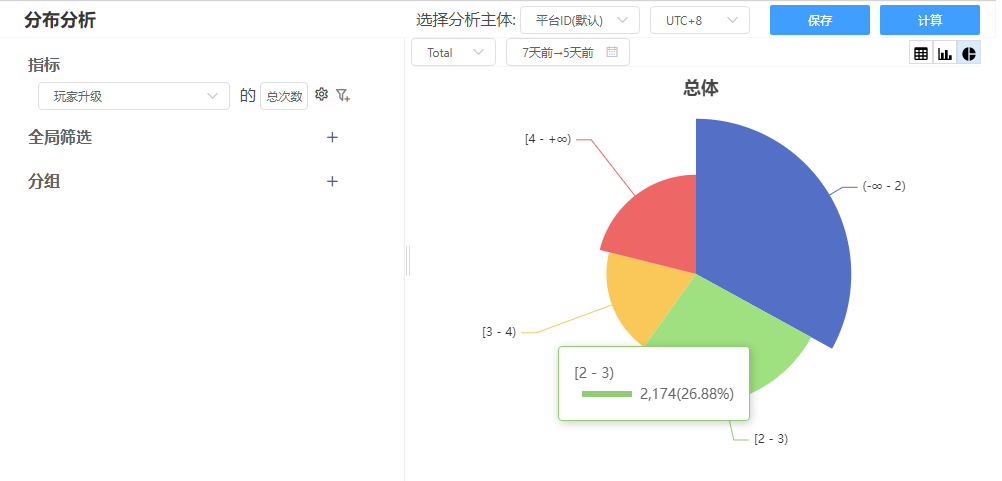Switch to pie chart view icon
The image size is (1002, 481).
click(x=969, y=54)
